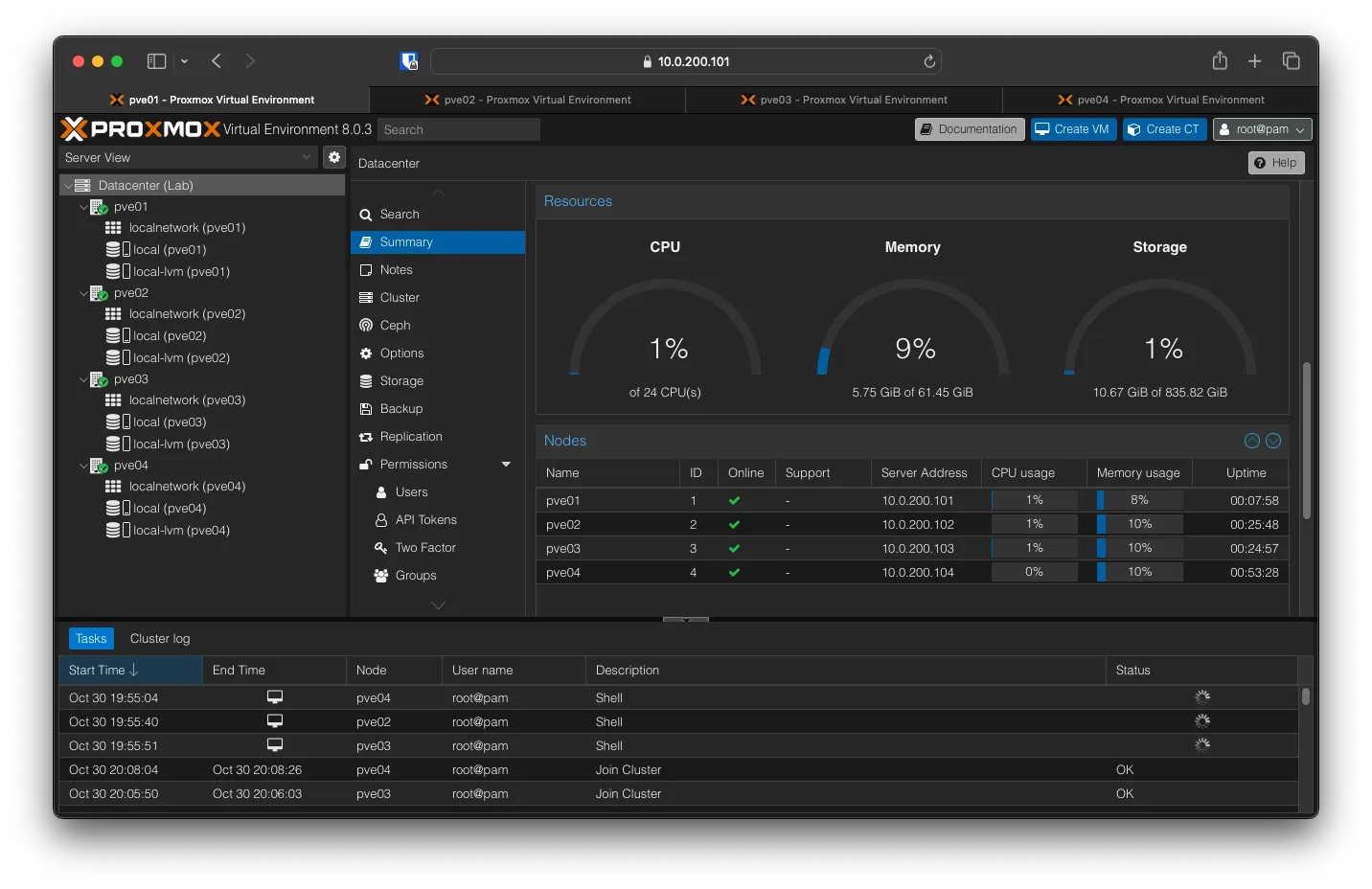Switch to pve03 browser tab
This screenshot has width=1372, height=889.
[844, 100]
